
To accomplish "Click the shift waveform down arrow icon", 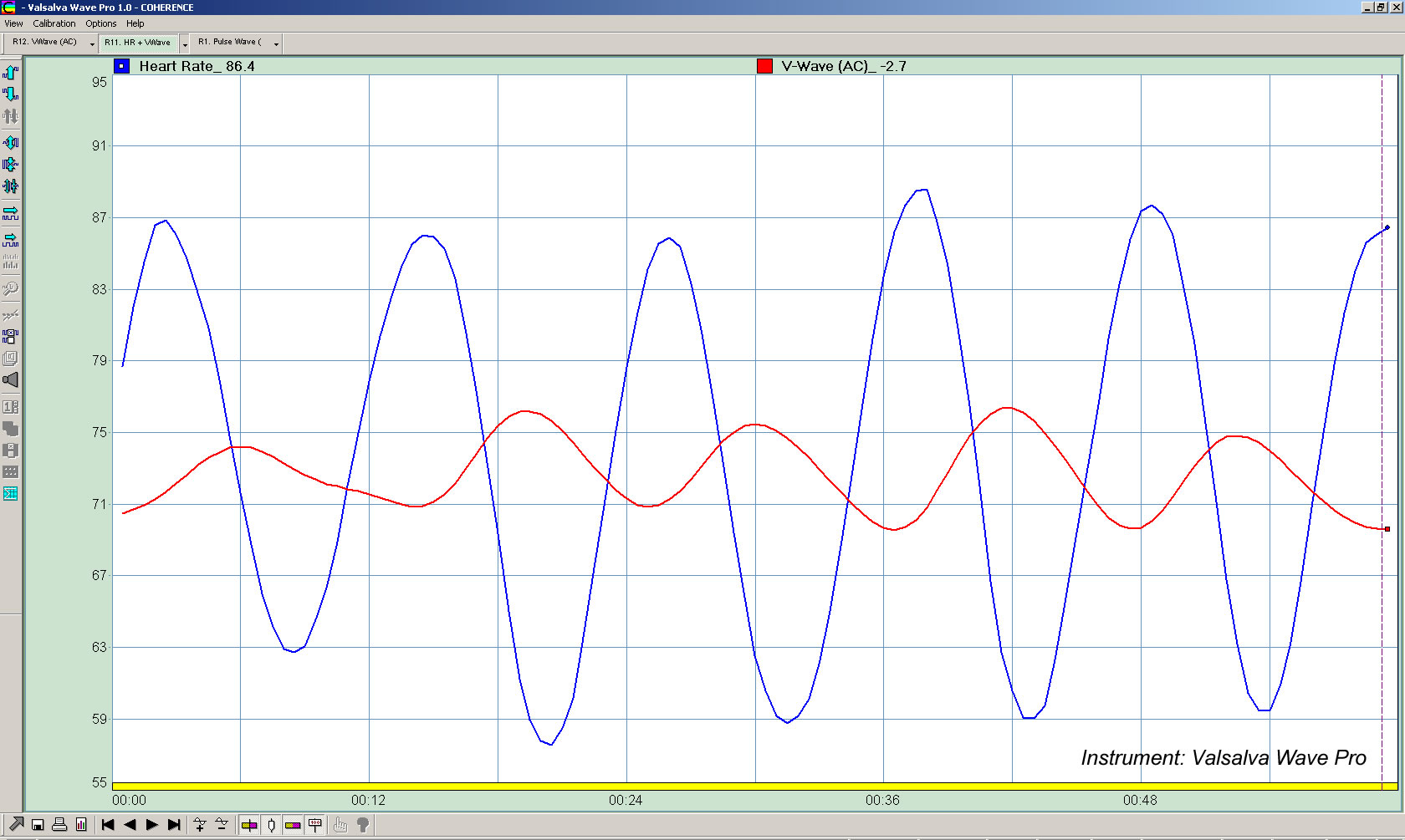I will pyautogui.click(x=10, y=94).
